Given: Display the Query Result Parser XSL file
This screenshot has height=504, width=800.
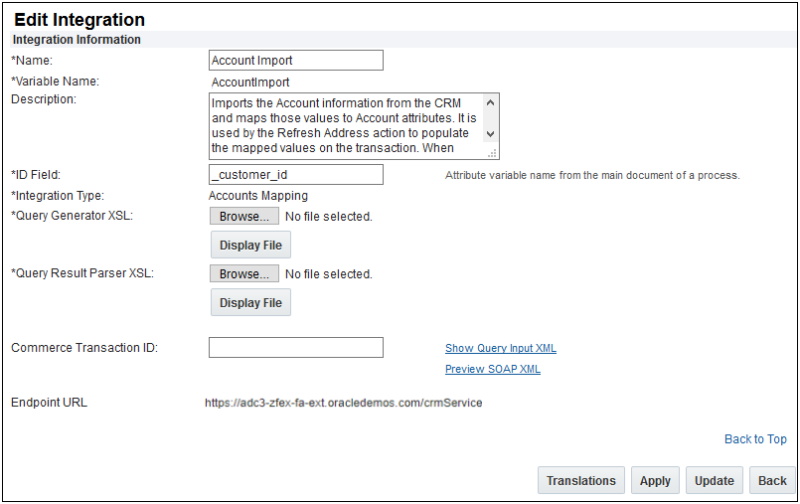Looking at the screenshot, I should 251,303.
